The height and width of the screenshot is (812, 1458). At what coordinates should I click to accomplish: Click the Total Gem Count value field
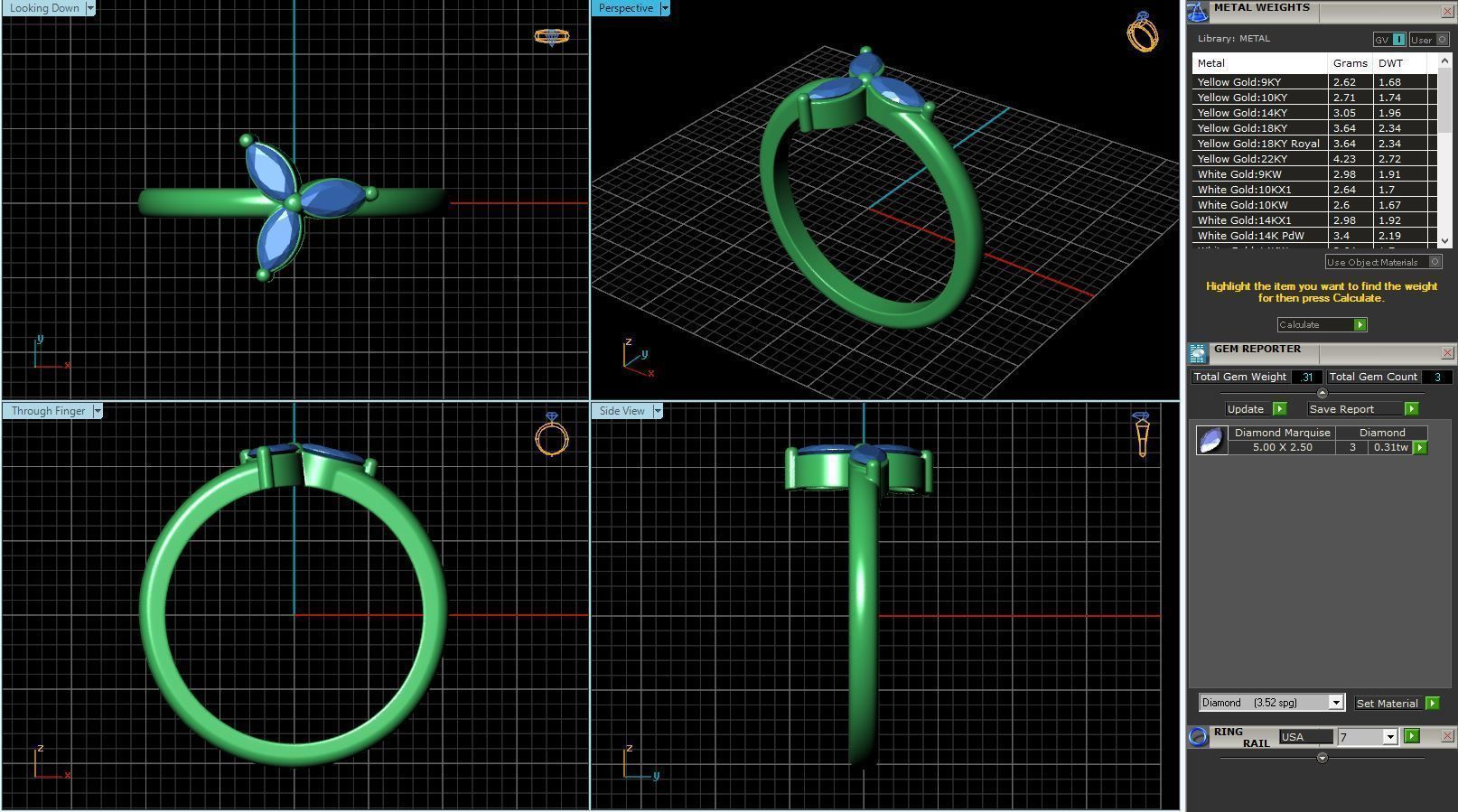(1437, 378)
